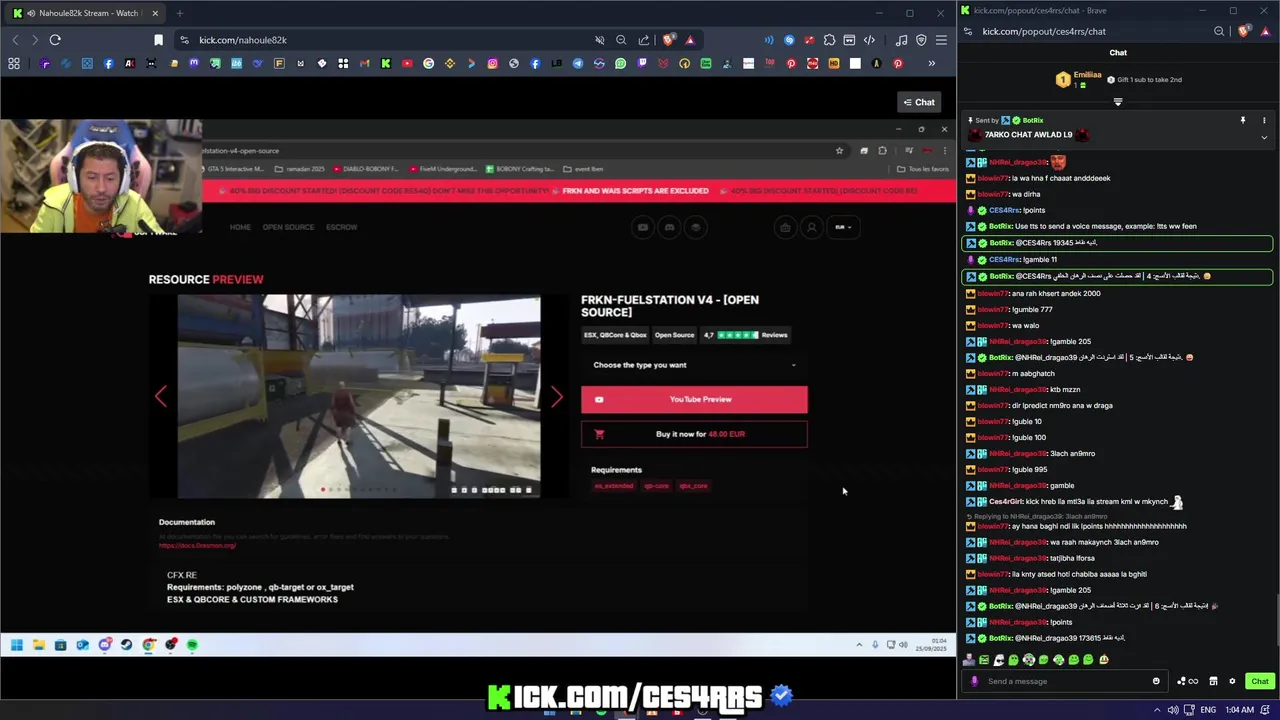The width and height of the screenshot is (1280, 720).
Task: Open the volume control in the system tray
Action: pos(1173,710)
